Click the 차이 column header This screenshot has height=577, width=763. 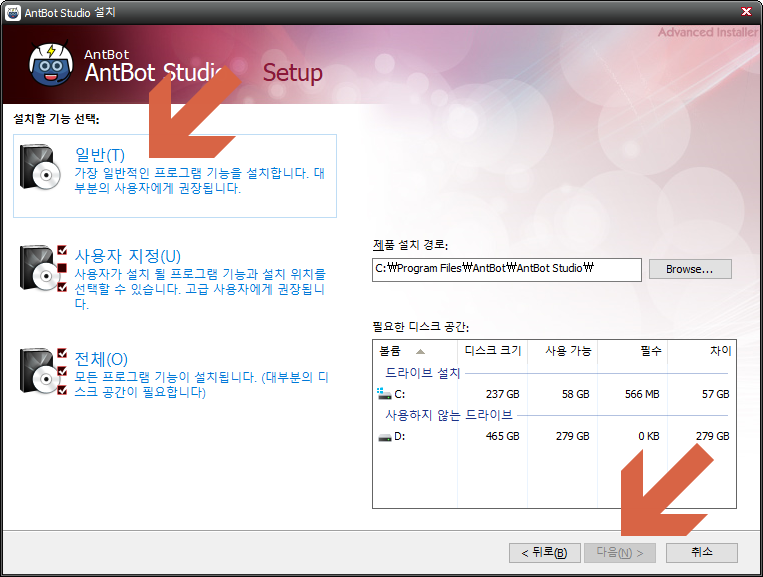[x=702, y=351]
